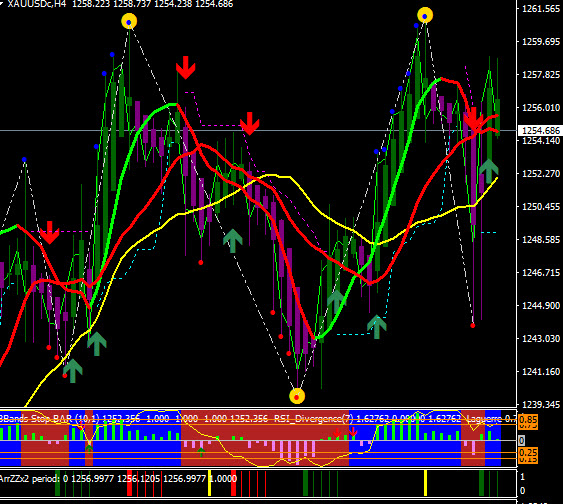Click the XAUUSDc,H4 chart title text
The image size is (563, 504).
(x=37, y=4)
